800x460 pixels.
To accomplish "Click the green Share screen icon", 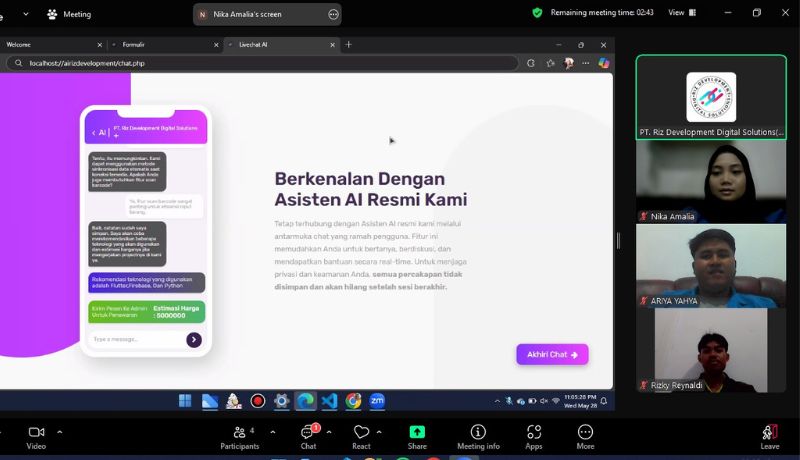I will 417,432.
